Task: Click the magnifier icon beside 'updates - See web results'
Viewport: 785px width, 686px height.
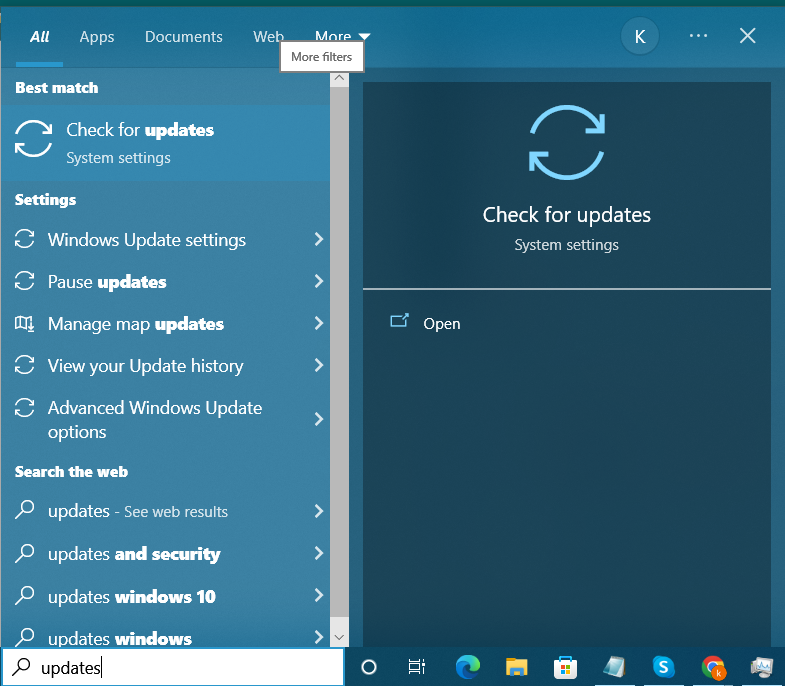Action: pyautogui.click(x=25, y=510)
